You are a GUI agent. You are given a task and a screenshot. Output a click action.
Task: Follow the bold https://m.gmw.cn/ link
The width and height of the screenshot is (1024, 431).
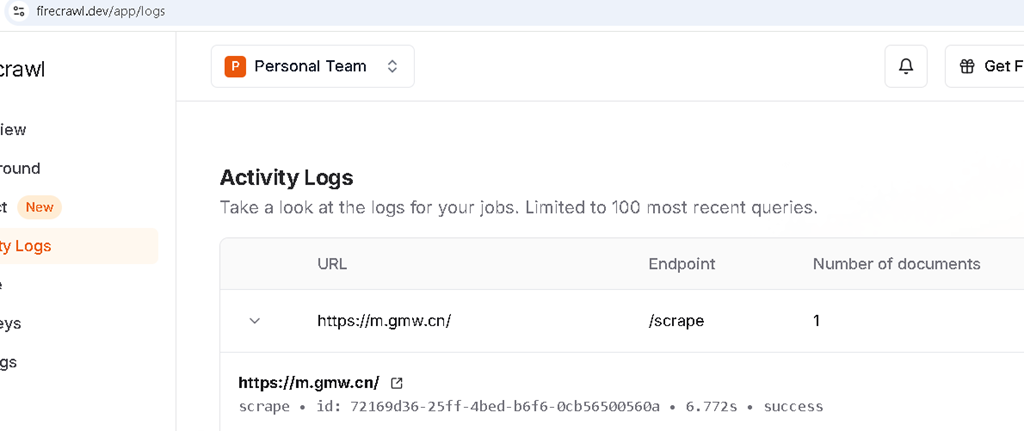(309, 382)
